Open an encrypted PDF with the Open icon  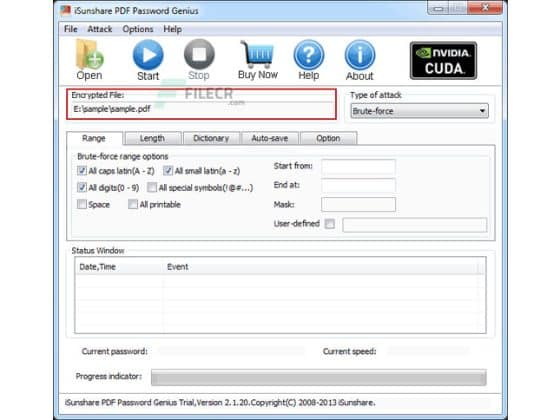[x=89, y=60]
